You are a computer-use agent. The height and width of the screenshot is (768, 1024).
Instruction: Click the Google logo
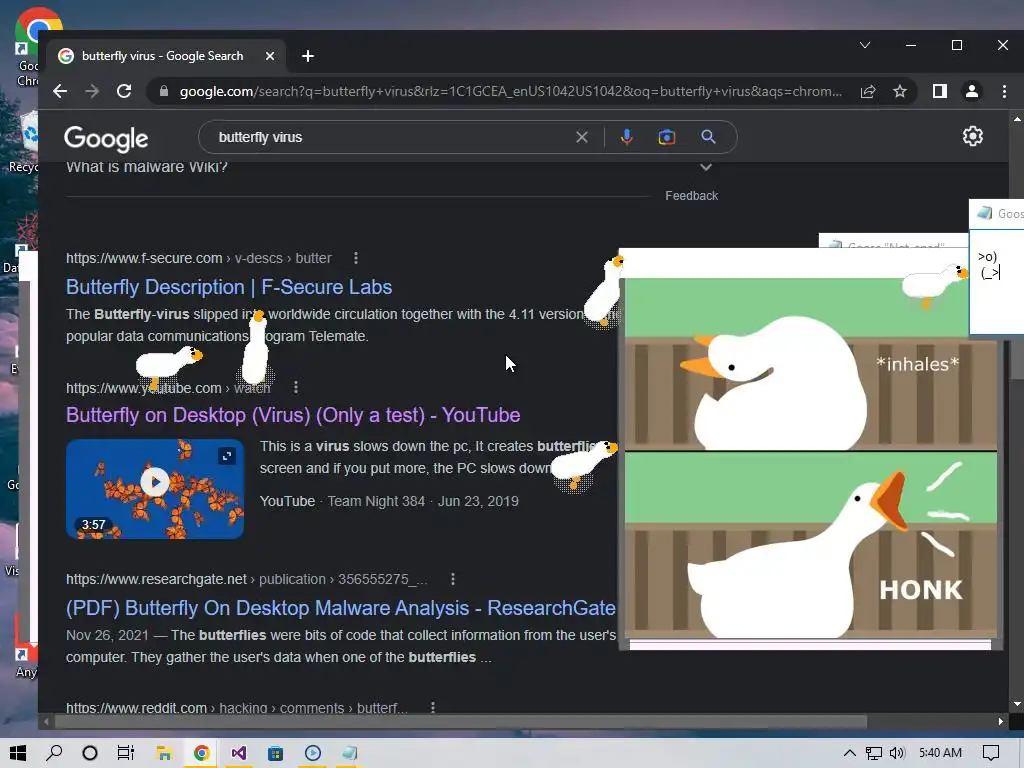click(106, 138)
